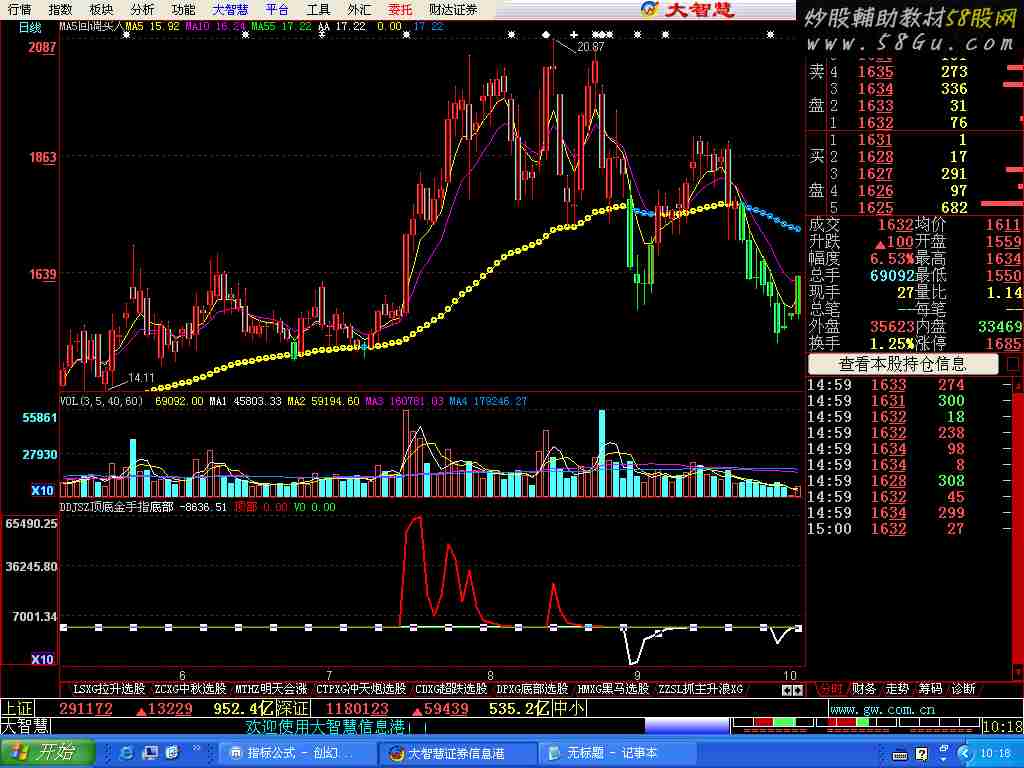Open the 委托 menu
The width and height of the screenshot is (1024, 768).
(x=400, y=9)
